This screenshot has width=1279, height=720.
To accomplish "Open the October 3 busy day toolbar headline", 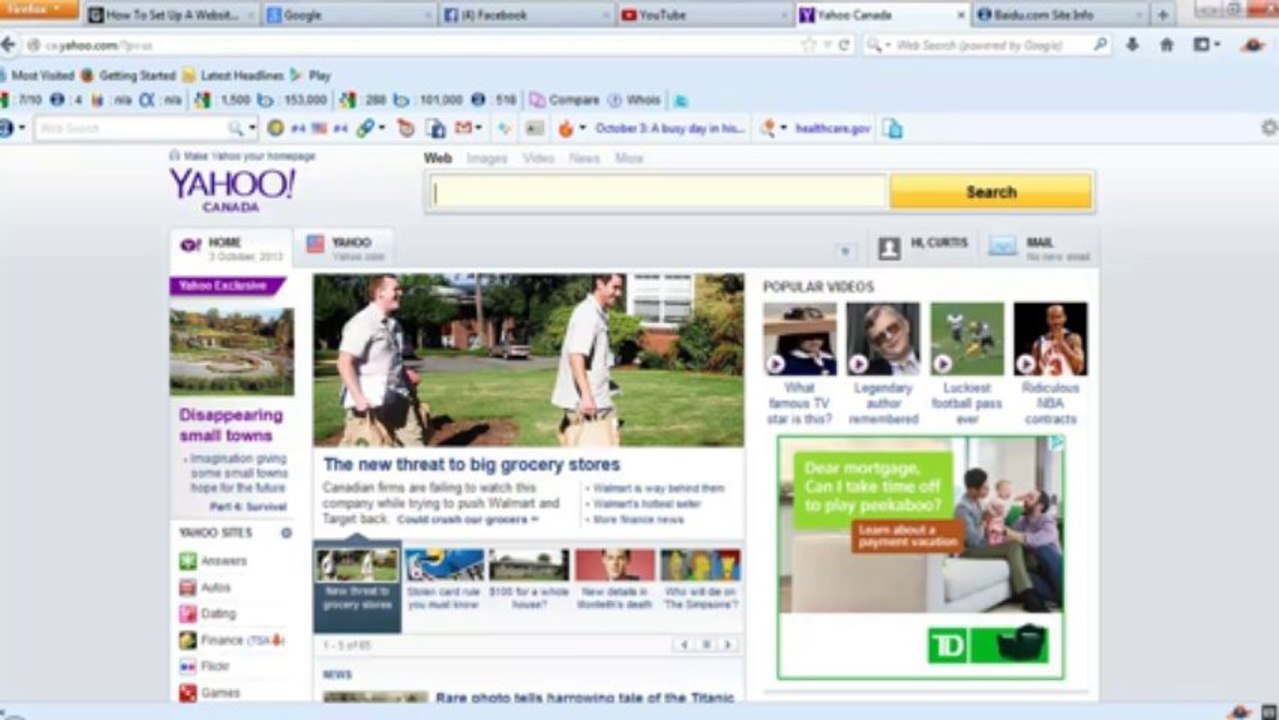I will [x=670, y=128].
